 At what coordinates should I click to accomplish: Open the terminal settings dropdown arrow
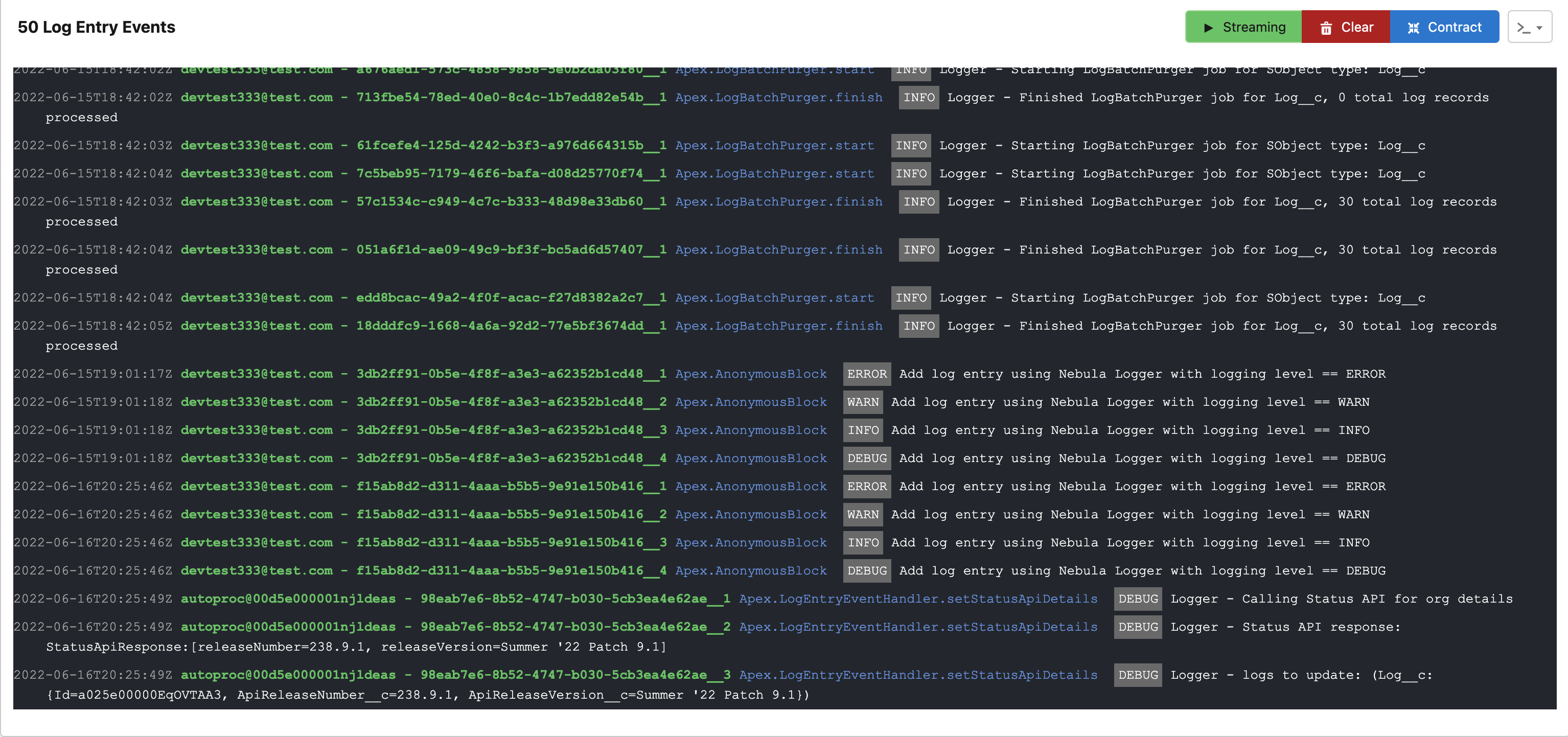point(1539,28)
